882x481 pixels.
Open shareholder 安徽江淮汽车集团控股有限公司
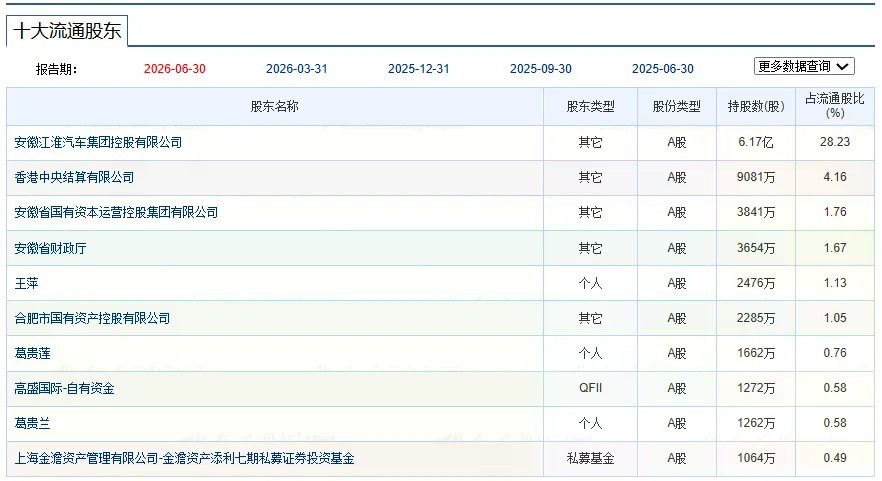coord(98,142)
